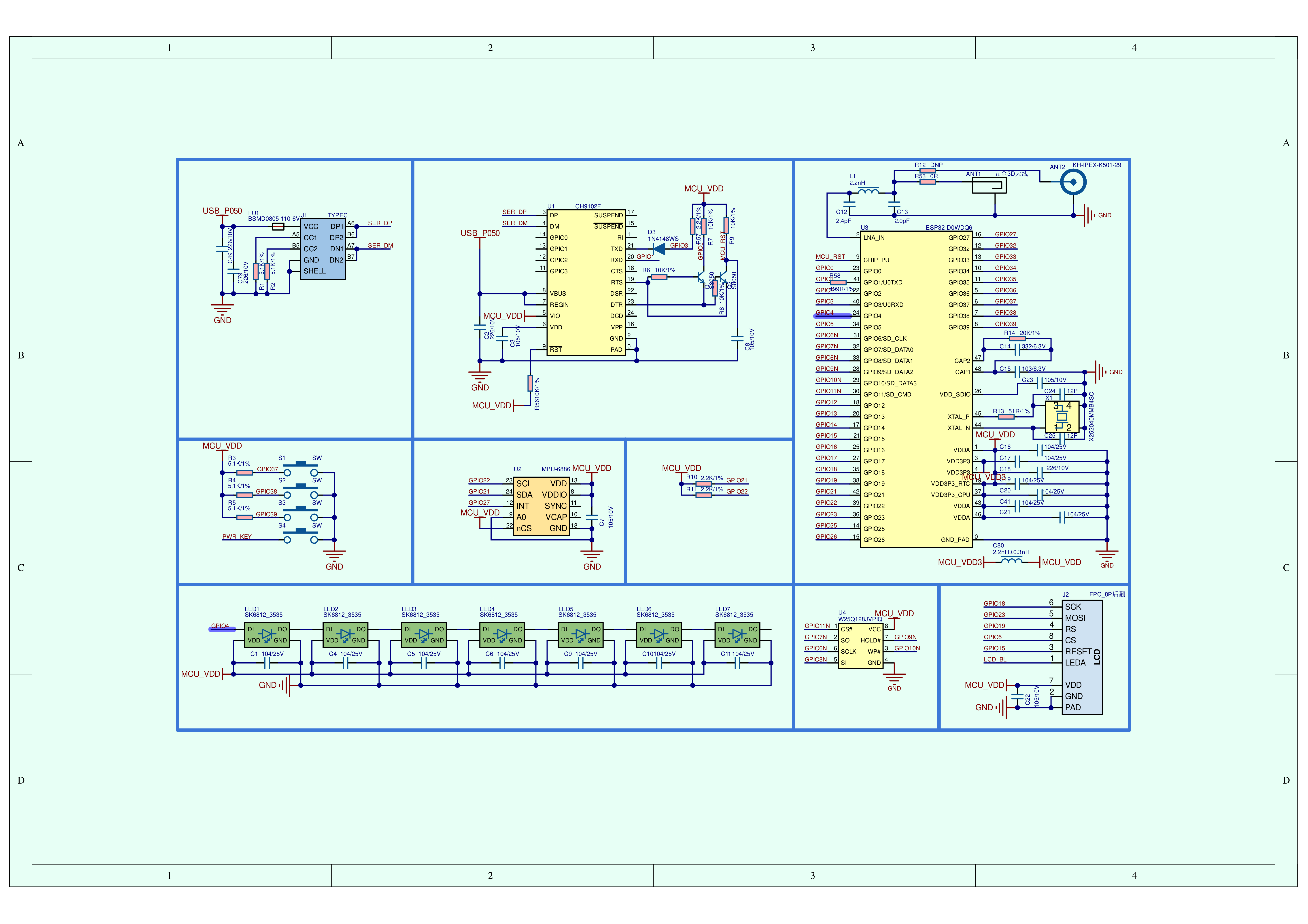Select the X252040MMB4SC crystal part text

coord(1091,416)
